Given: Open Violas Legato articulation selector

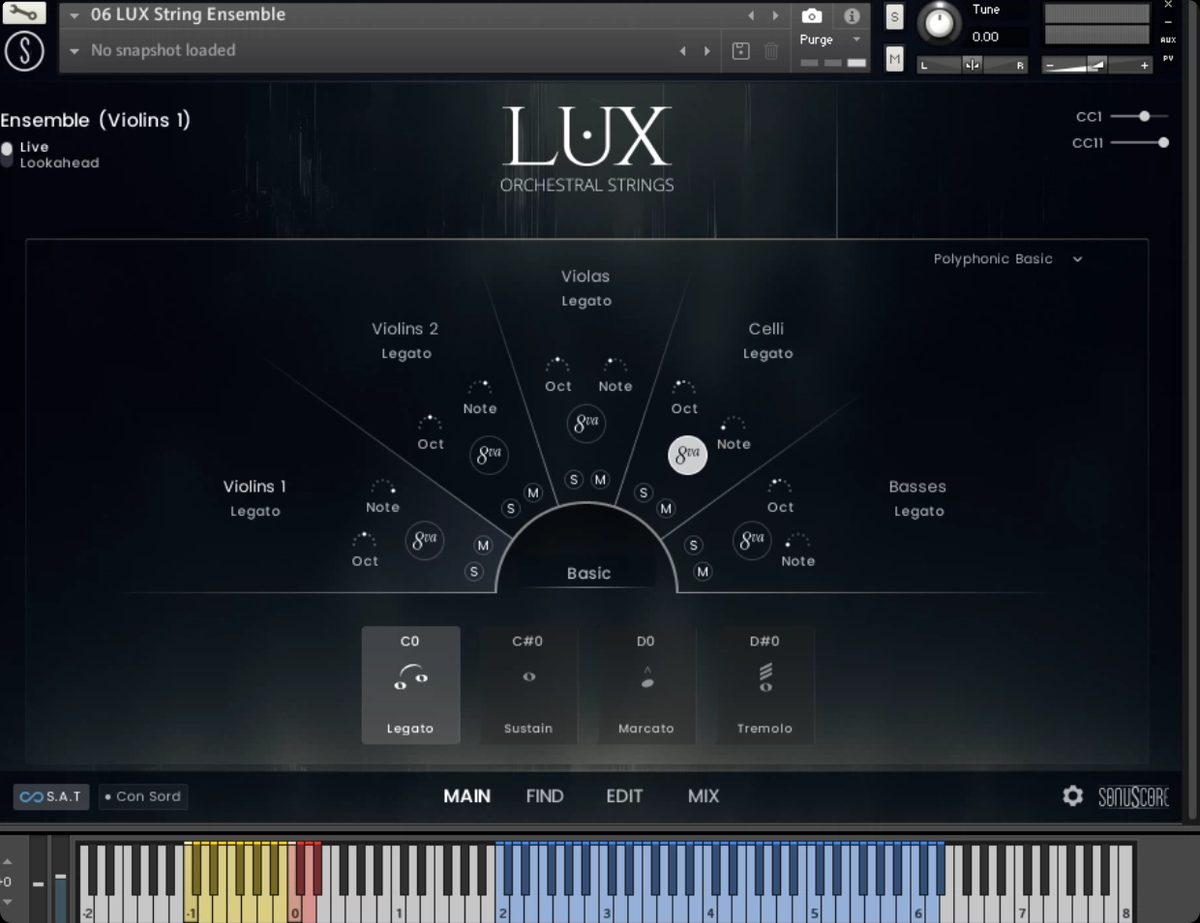Looking at the screenshot, I should pos(586,301).
